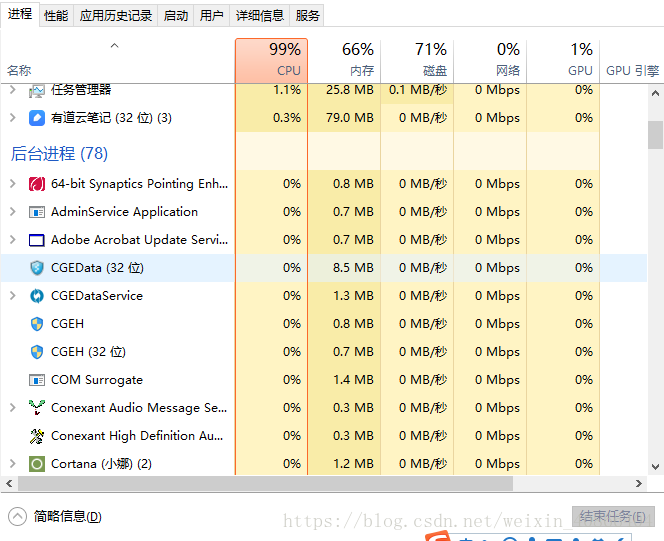Screen dimensions: 664x541
Task: Click the 有道云笔记 app icon
Action: click(37, 118)
